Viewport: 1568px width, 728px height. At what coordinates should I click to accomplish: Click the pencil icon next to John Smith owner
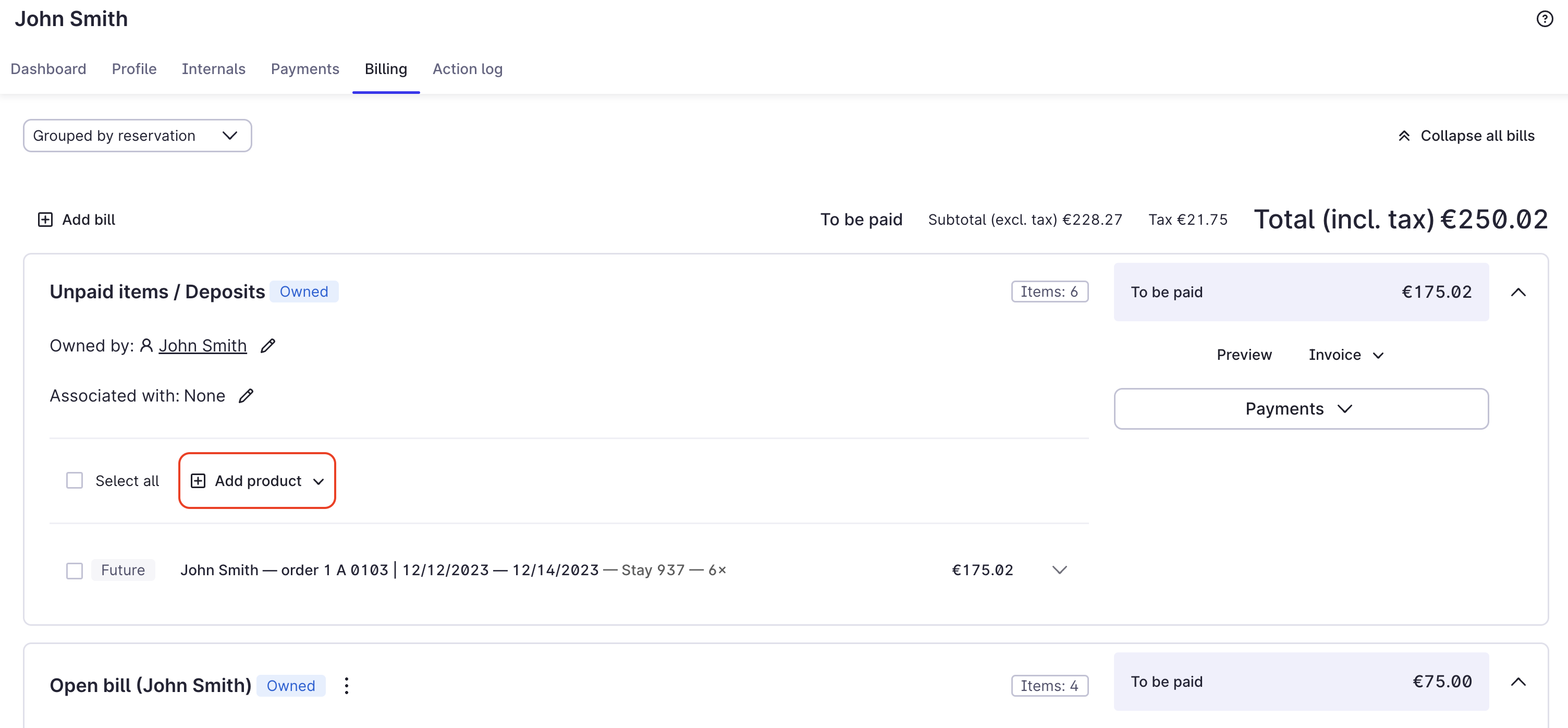(268, 346)
